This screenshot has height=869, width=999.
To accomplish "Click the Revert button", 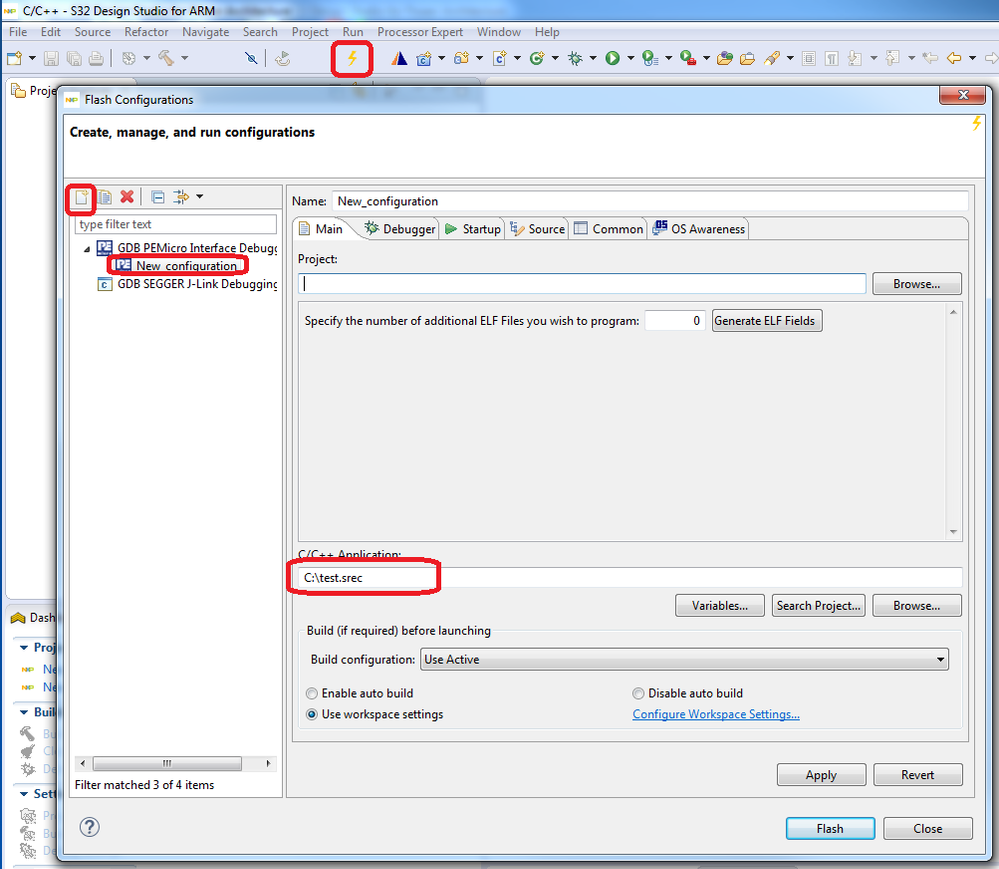I will [x=917, y=775].
